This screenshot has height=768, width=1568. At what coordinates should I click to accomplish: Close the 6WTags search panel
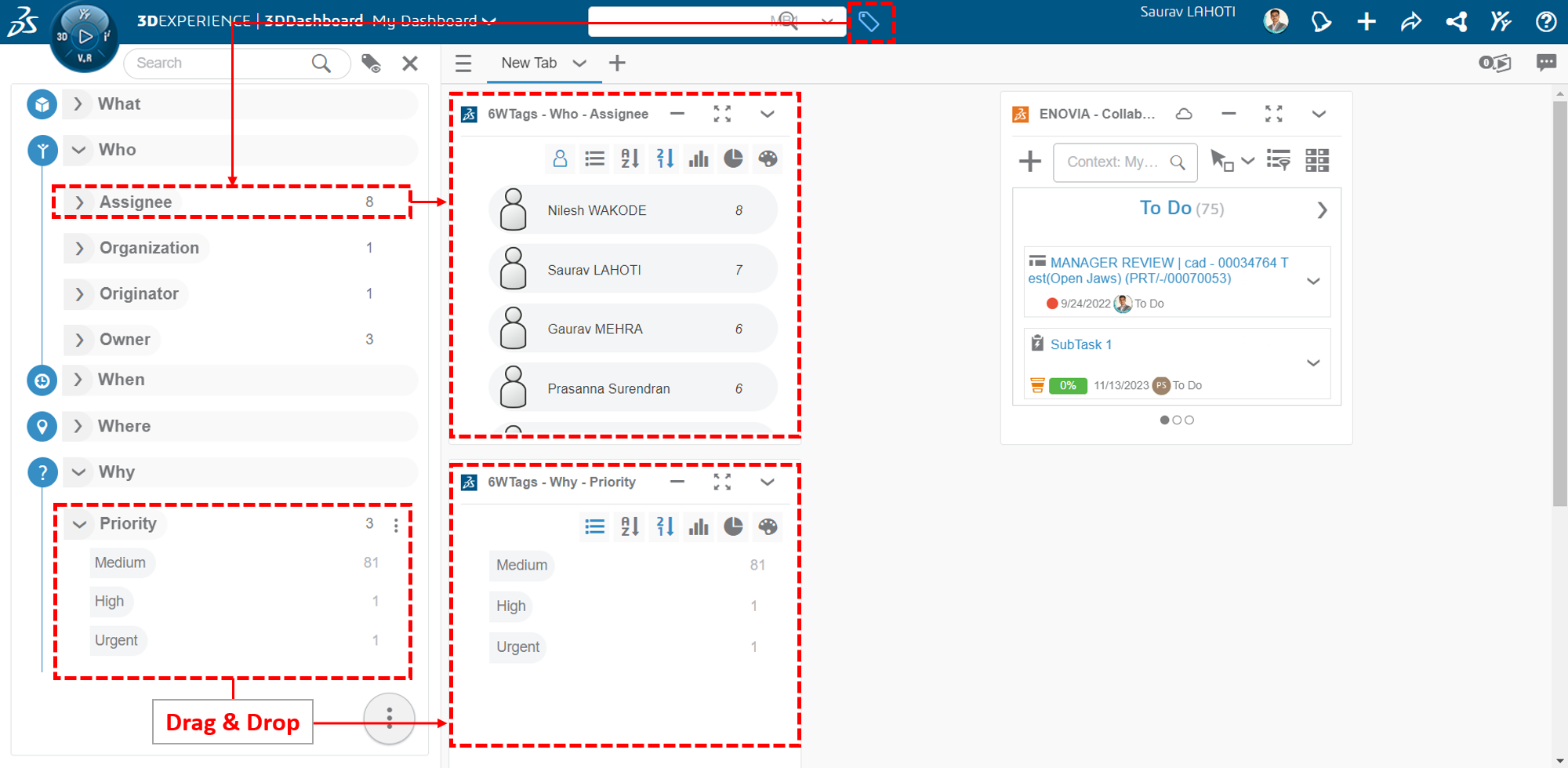point(410,63)
